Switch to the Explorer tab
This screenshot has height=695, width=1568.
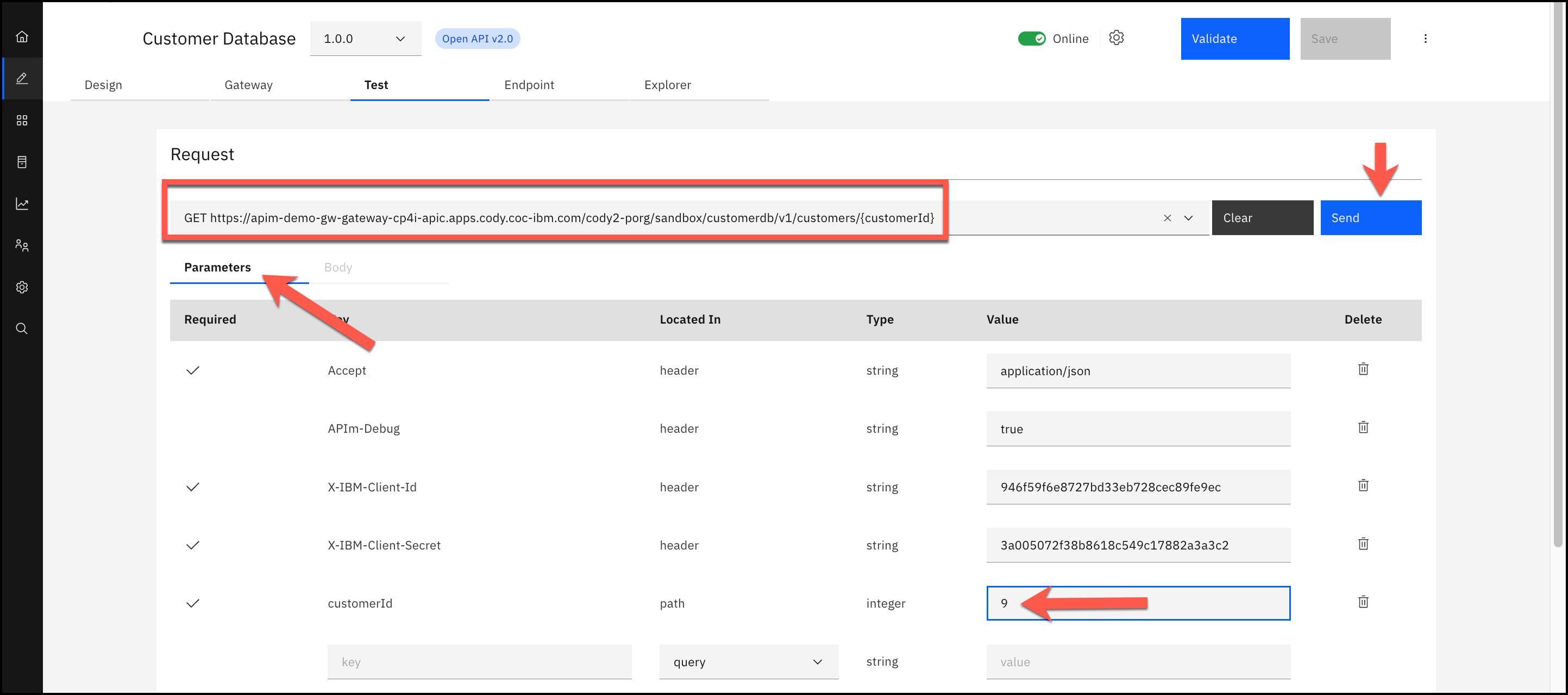coord(667,85)
